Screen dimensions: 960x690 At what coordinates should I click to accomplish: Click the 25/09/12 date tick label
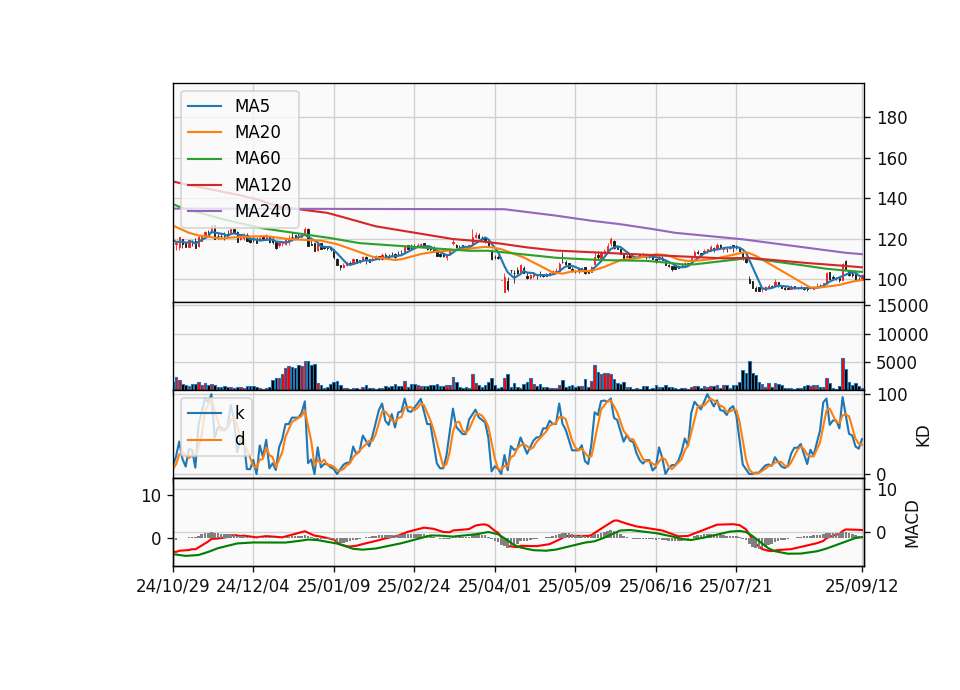(x=861, y=587)
